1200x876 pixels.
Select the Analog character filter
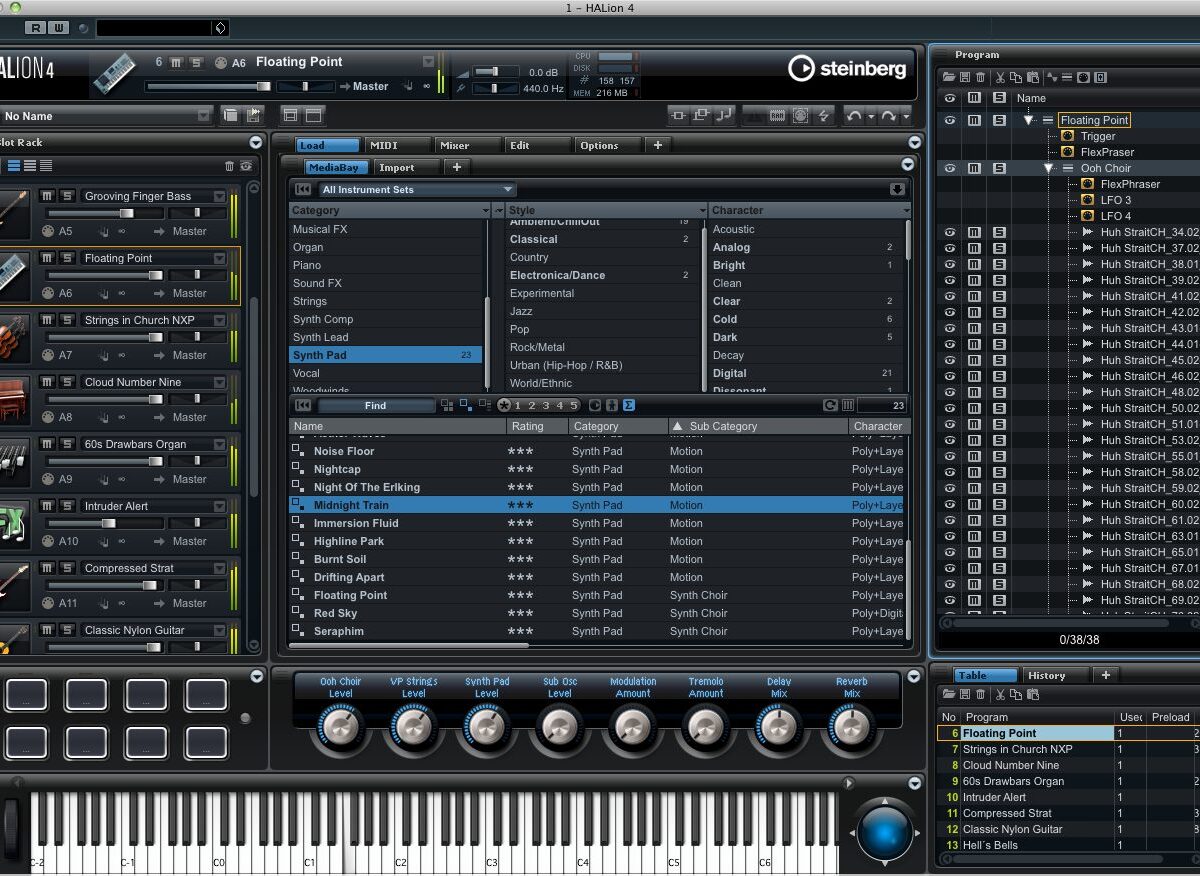pyautogui.click(x=731, y=247)
